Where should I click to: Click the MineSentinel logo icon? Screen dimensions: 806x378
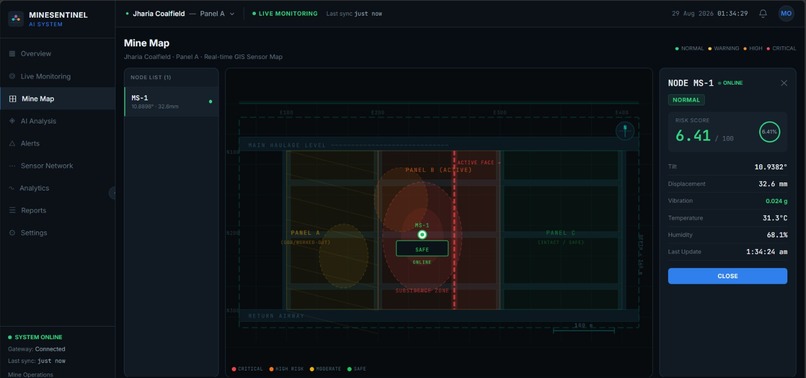16,19
